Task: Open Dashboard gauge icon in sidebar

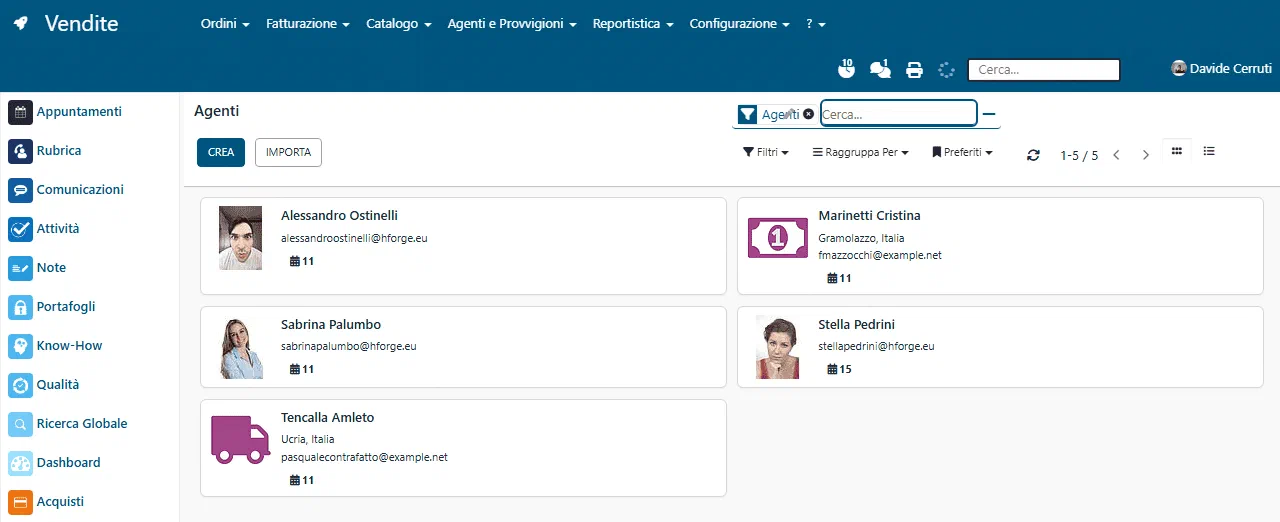Action: 21,463
